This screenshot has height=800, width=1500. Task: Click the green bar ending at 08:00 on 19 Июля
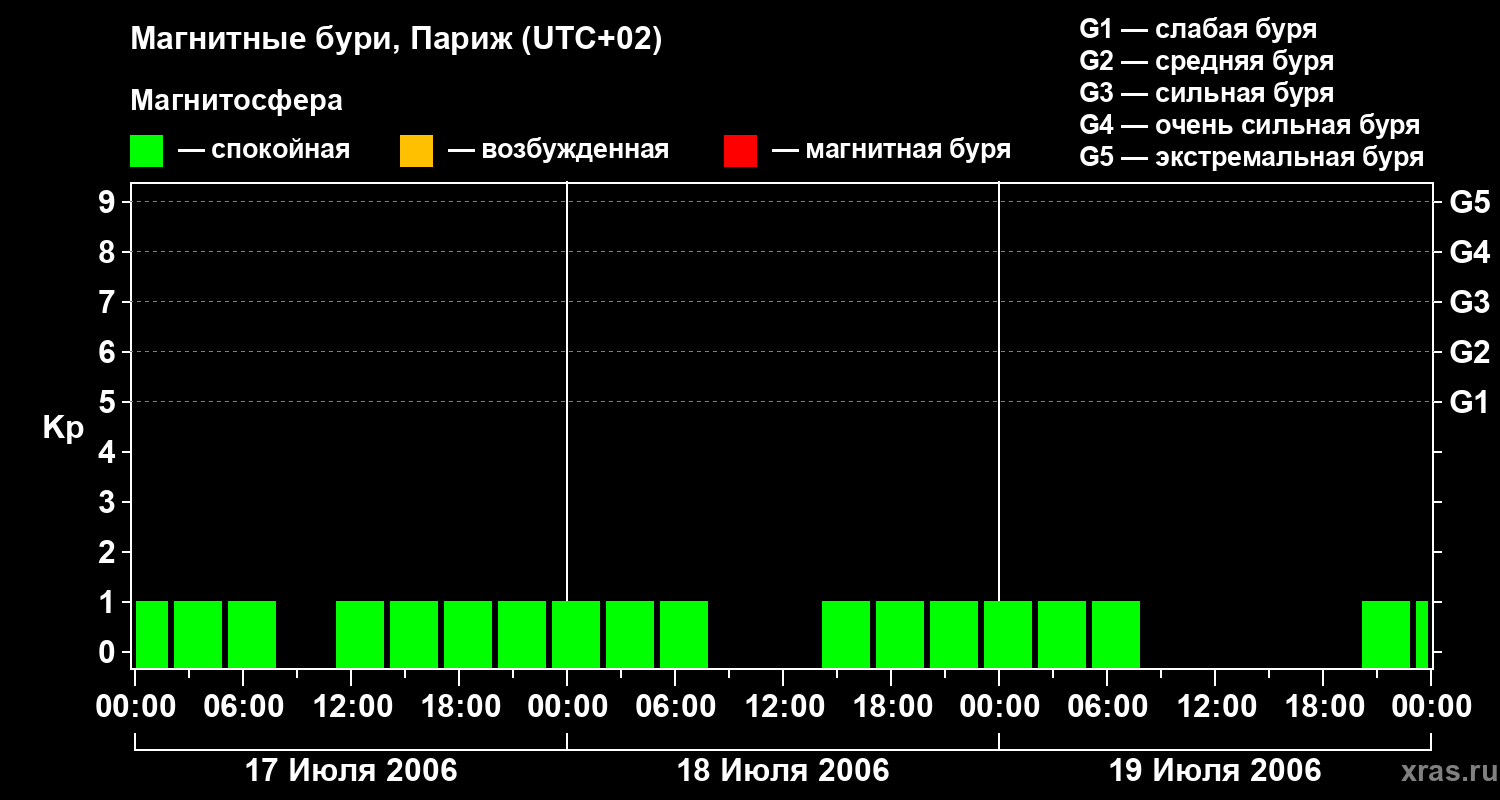[1116, 634]
